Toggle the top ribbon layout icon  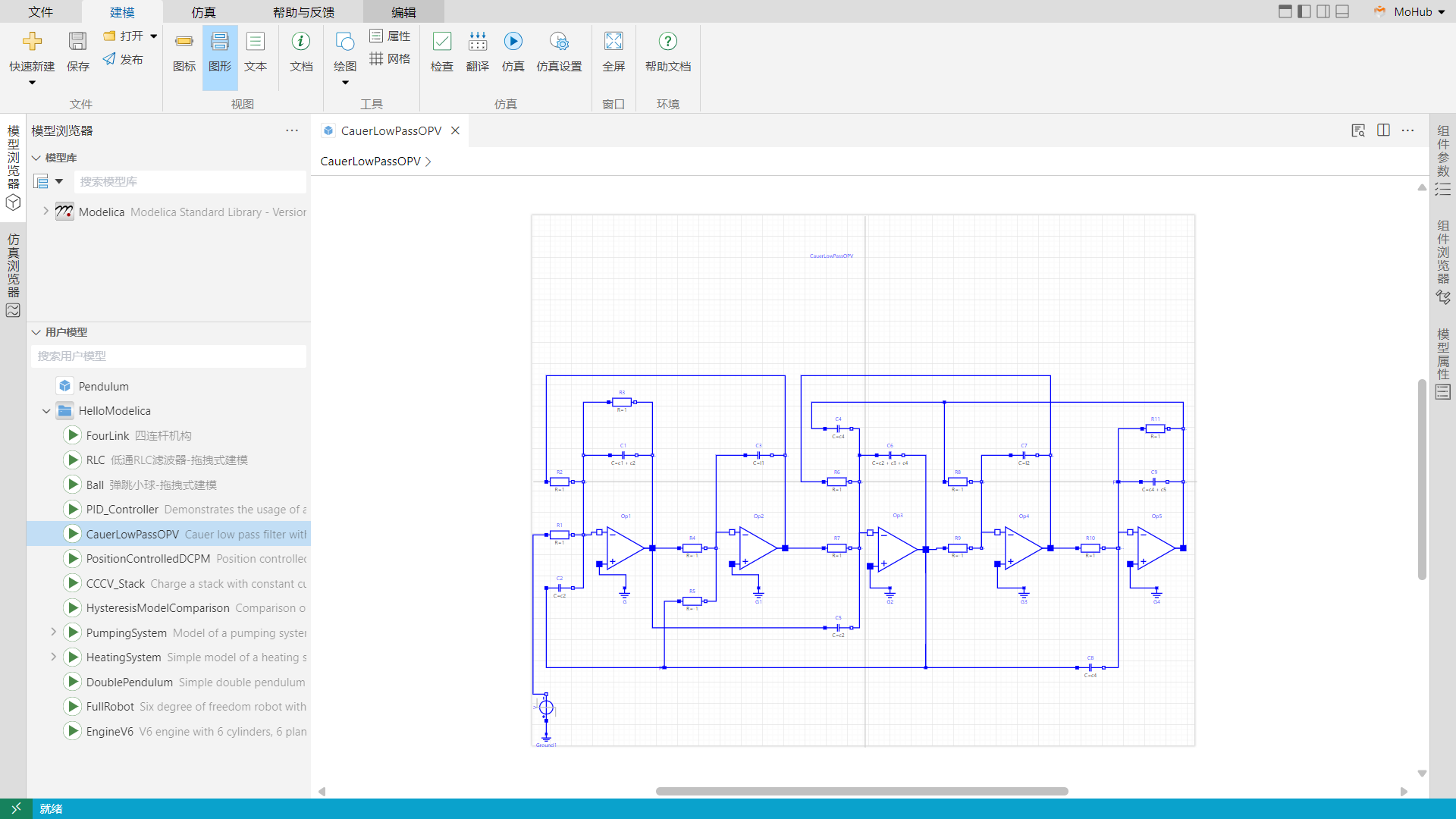(x=1285, y=11)
